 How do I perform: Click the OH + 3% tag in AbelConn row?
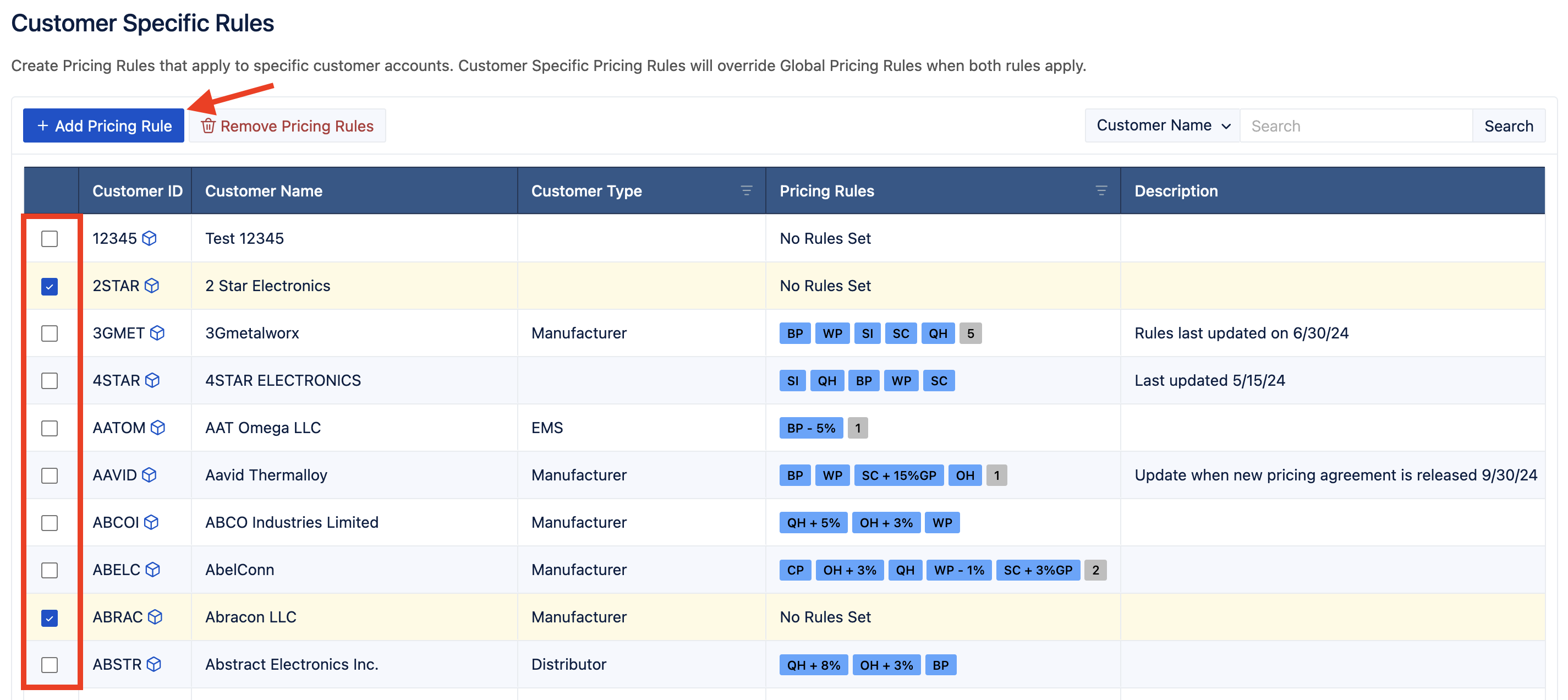click(849, 570)
